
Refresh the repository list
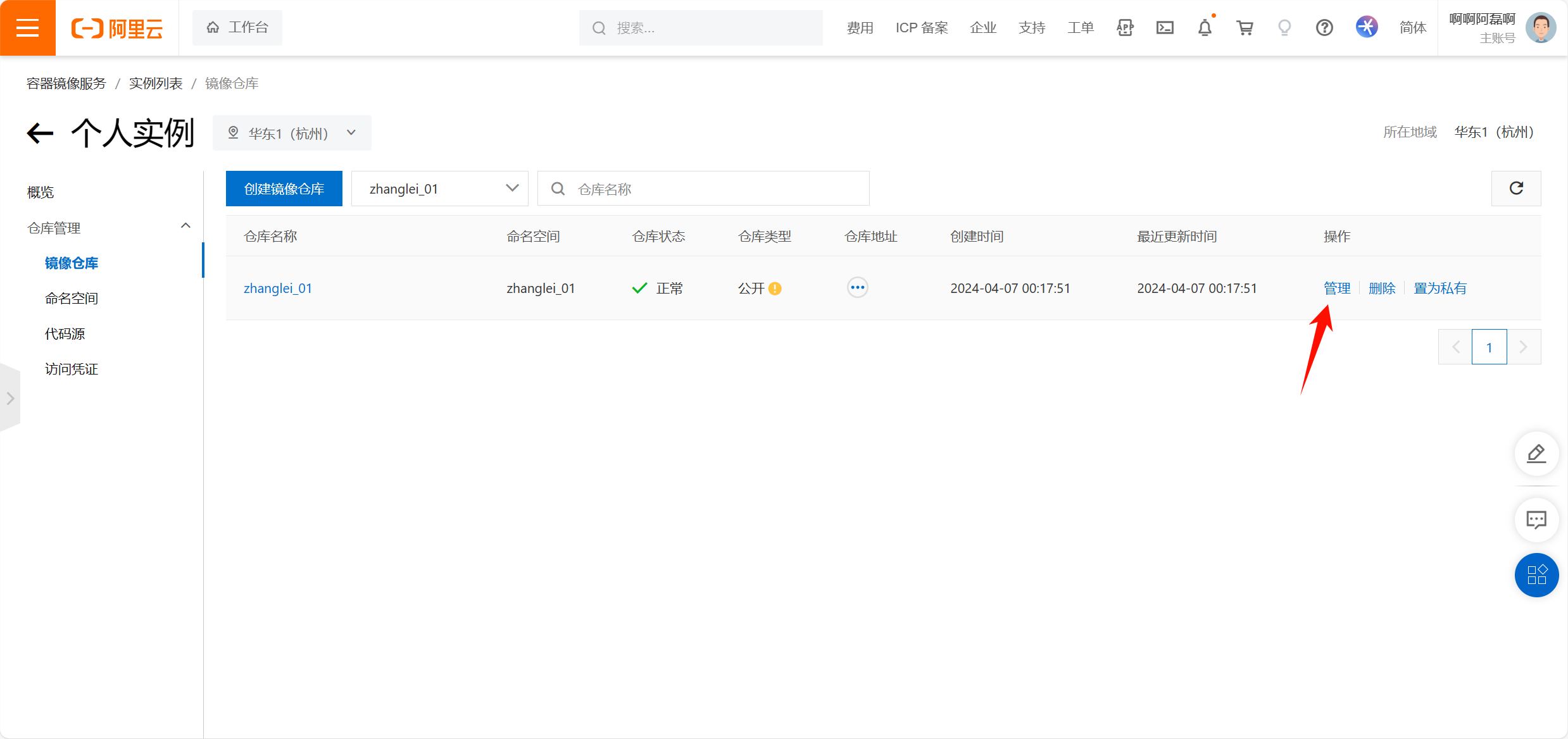point(1515,188)
